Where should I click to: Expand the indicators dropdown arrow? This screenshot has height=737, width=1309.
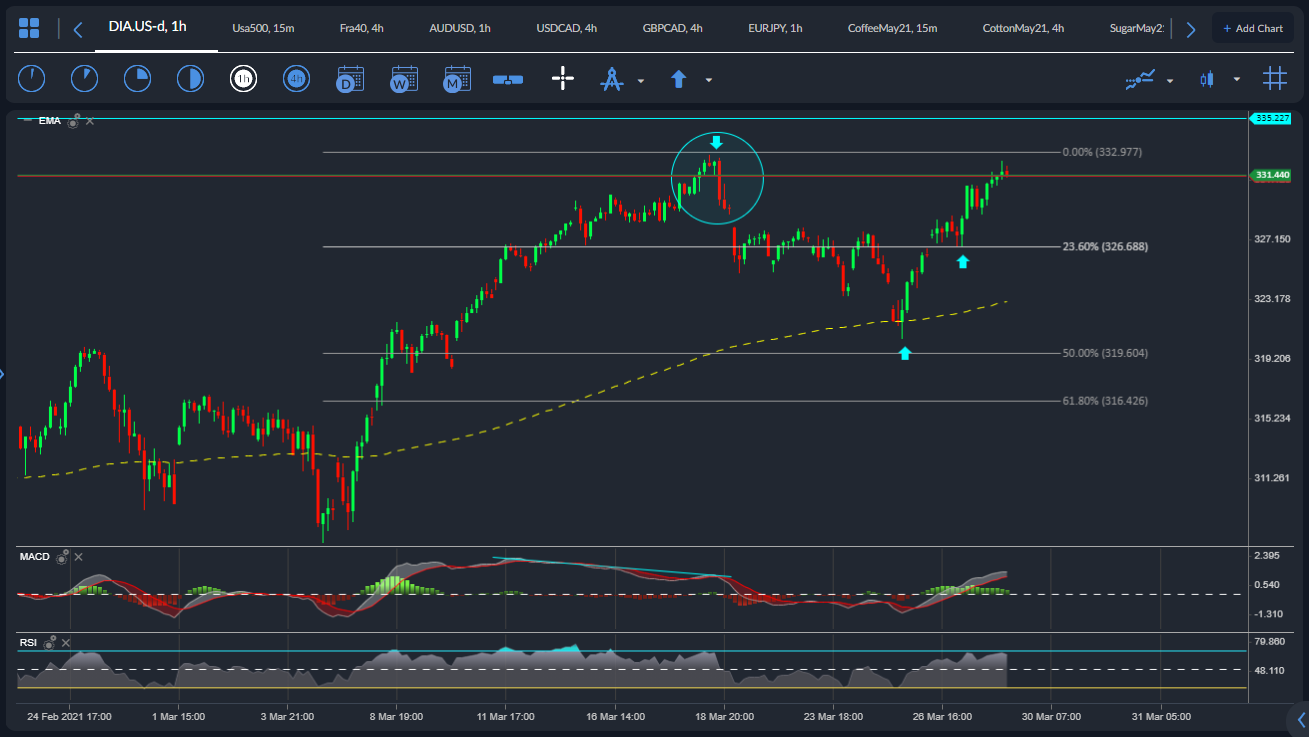tap(1170, 80)
